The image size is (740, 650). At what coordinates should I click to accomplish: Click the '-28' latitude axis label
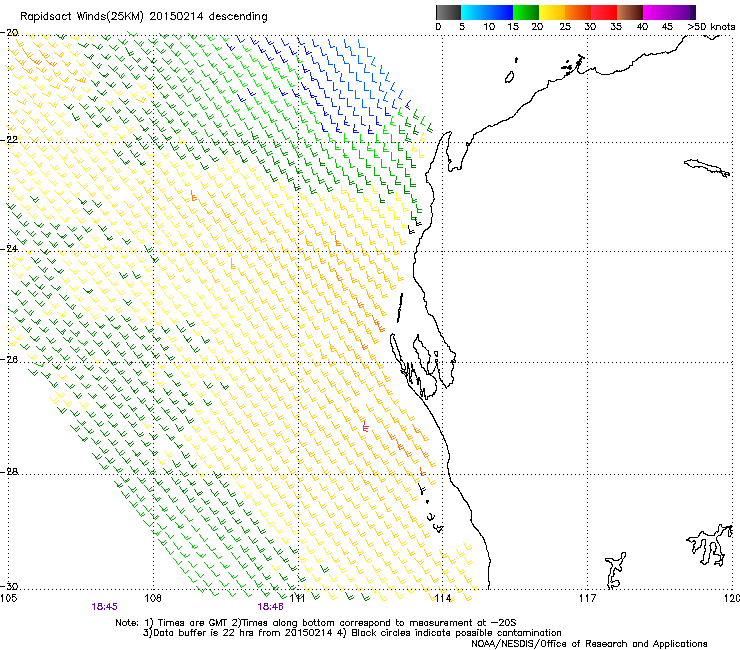point(9,472)
